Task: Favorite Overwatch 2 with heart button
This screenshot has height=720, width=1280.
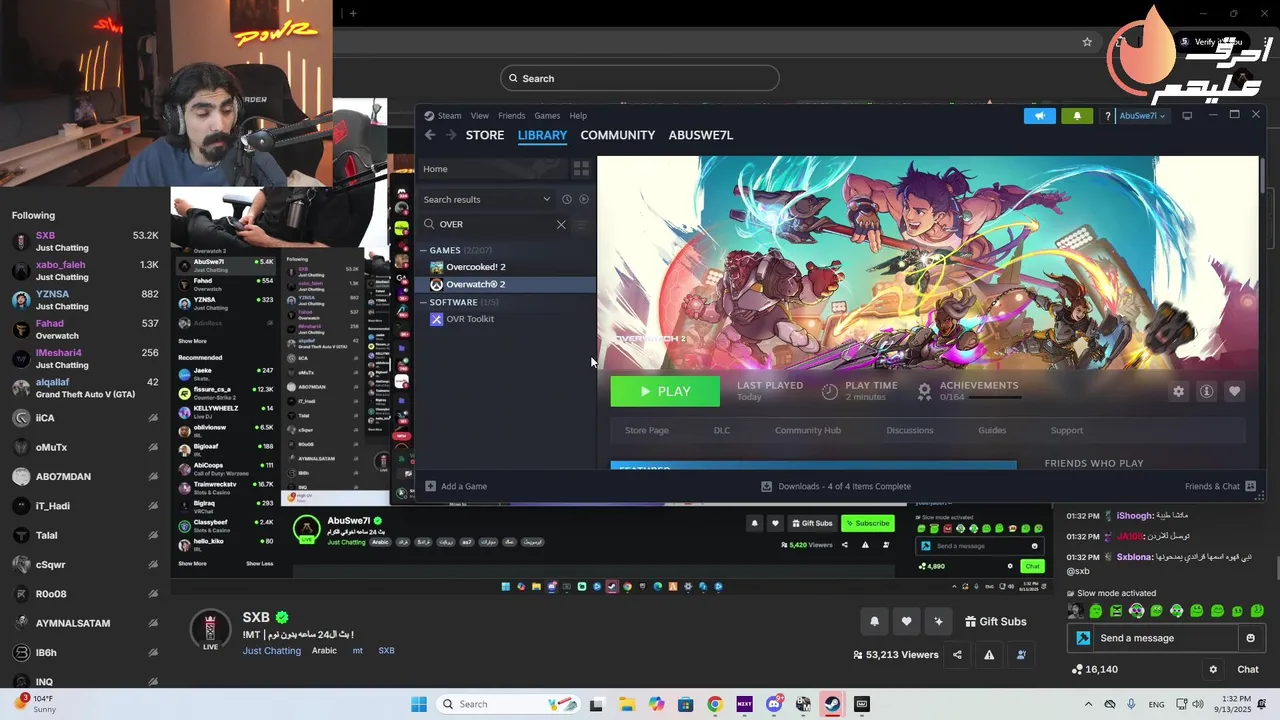Action: pyautogui.click(x=1234, y=392)
